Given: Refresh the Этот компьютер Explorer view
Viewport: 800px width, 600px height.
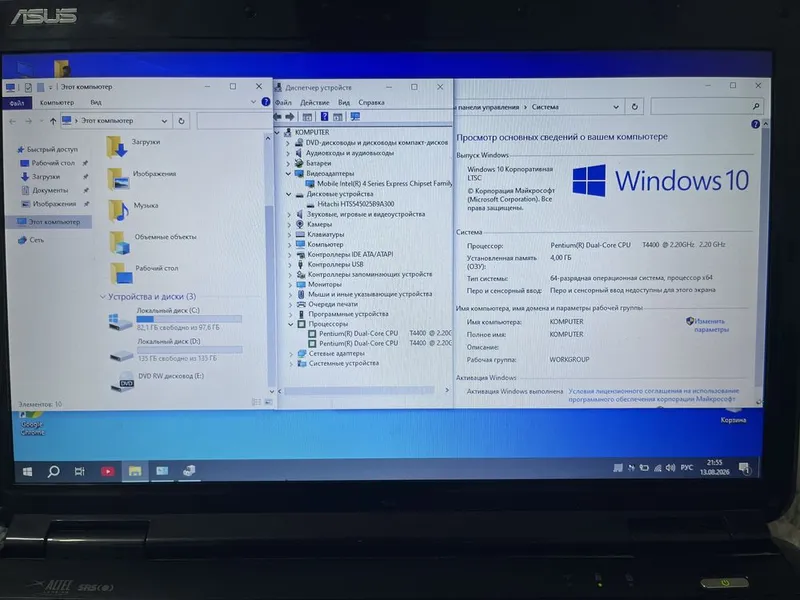Looking at the screenshot, I should (x=181, y=121).
